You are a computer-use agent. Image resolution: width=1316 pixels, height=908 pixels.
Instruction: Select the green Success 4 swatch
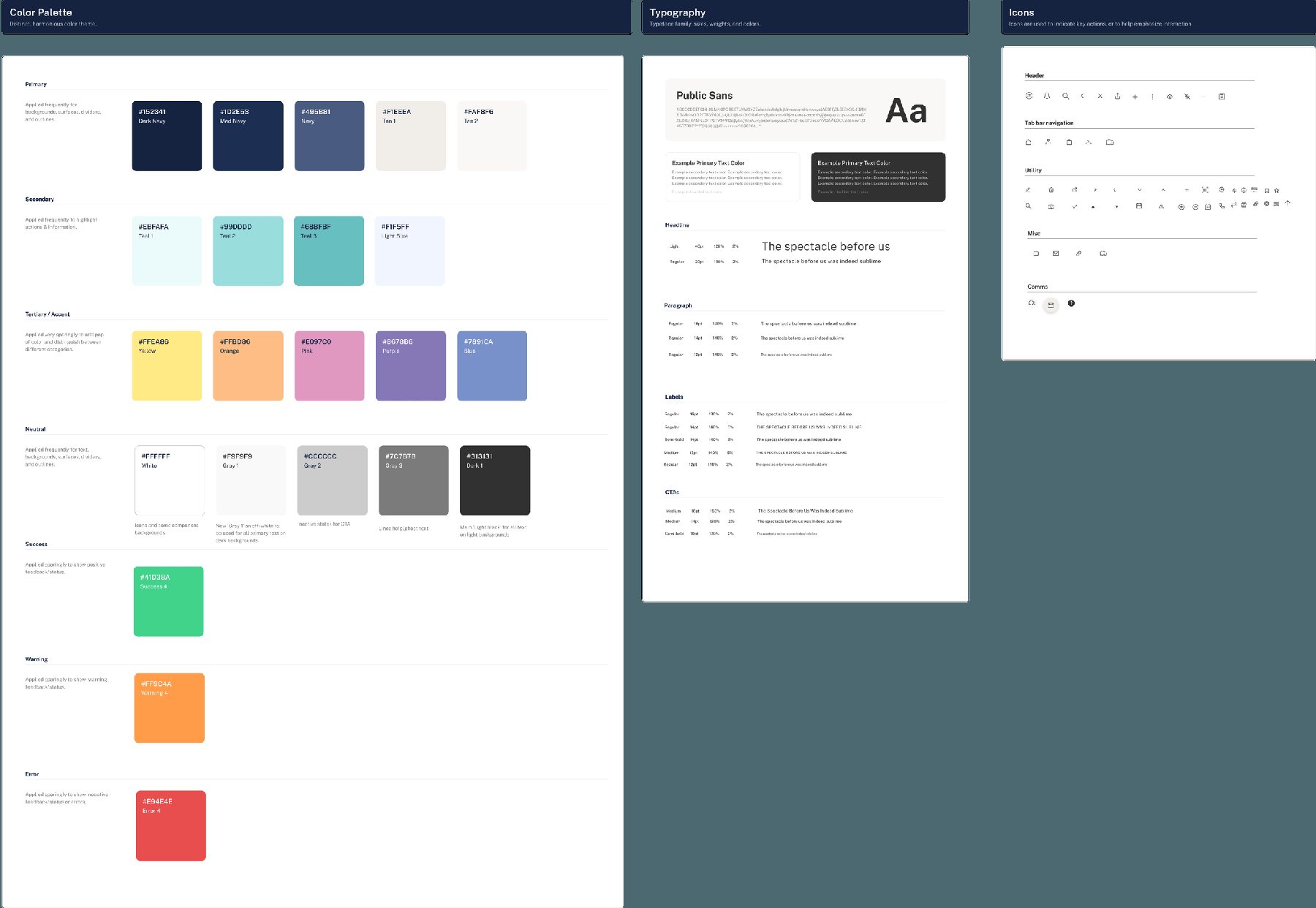[x=169, y=601]
